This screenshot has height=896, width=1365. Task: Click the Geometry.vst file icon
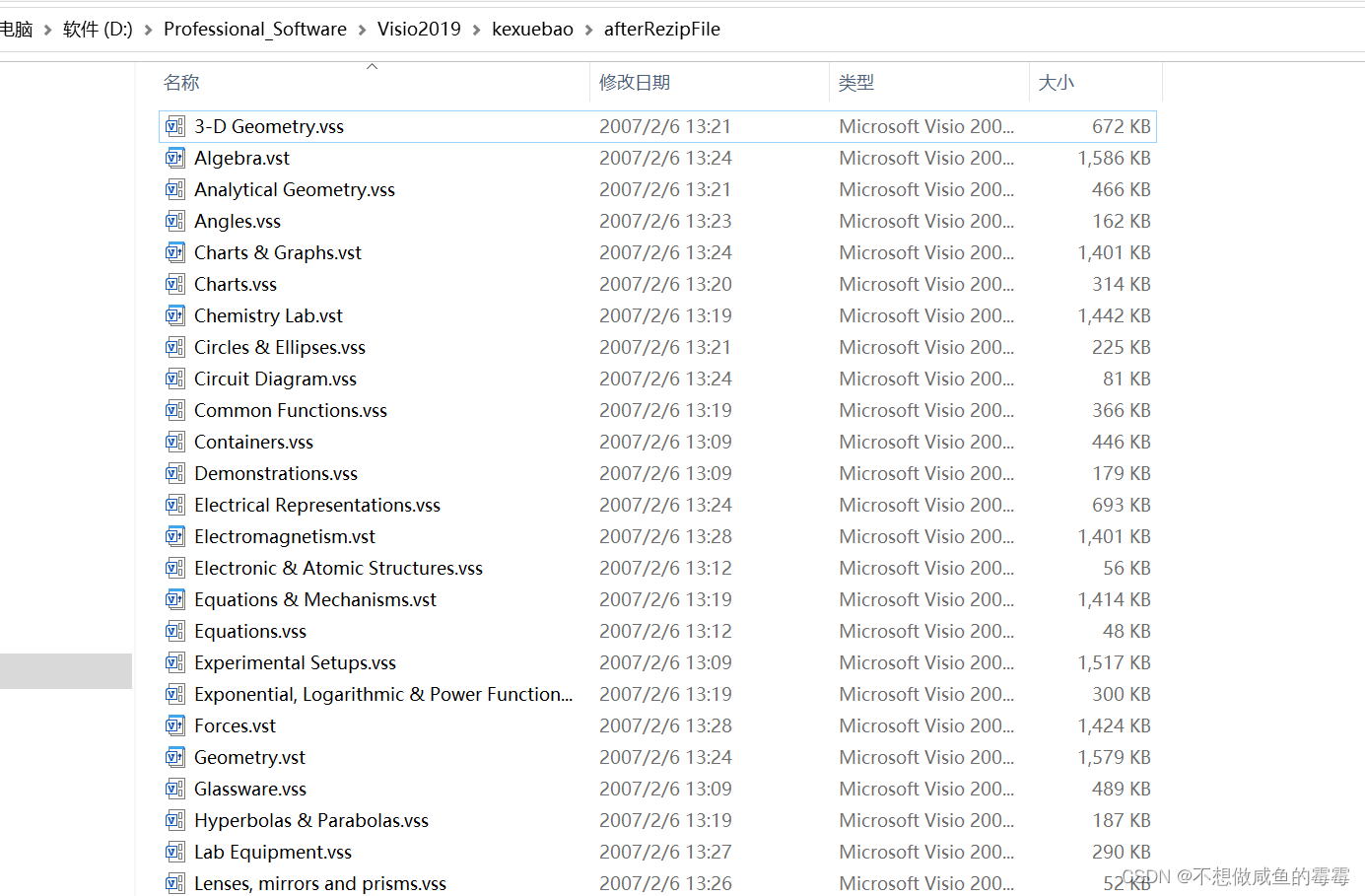click(x=174, y=757)
